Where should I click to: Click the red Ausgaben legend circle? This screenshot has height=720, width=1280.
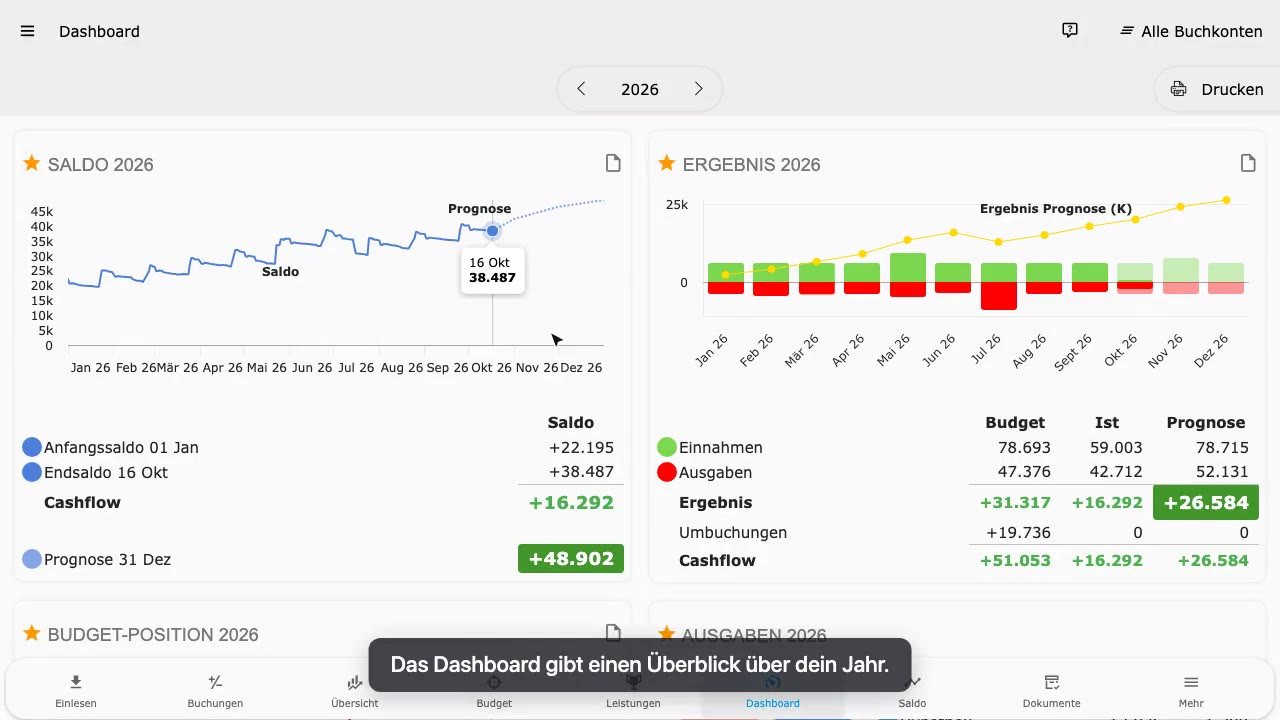[x=667, y=472]
